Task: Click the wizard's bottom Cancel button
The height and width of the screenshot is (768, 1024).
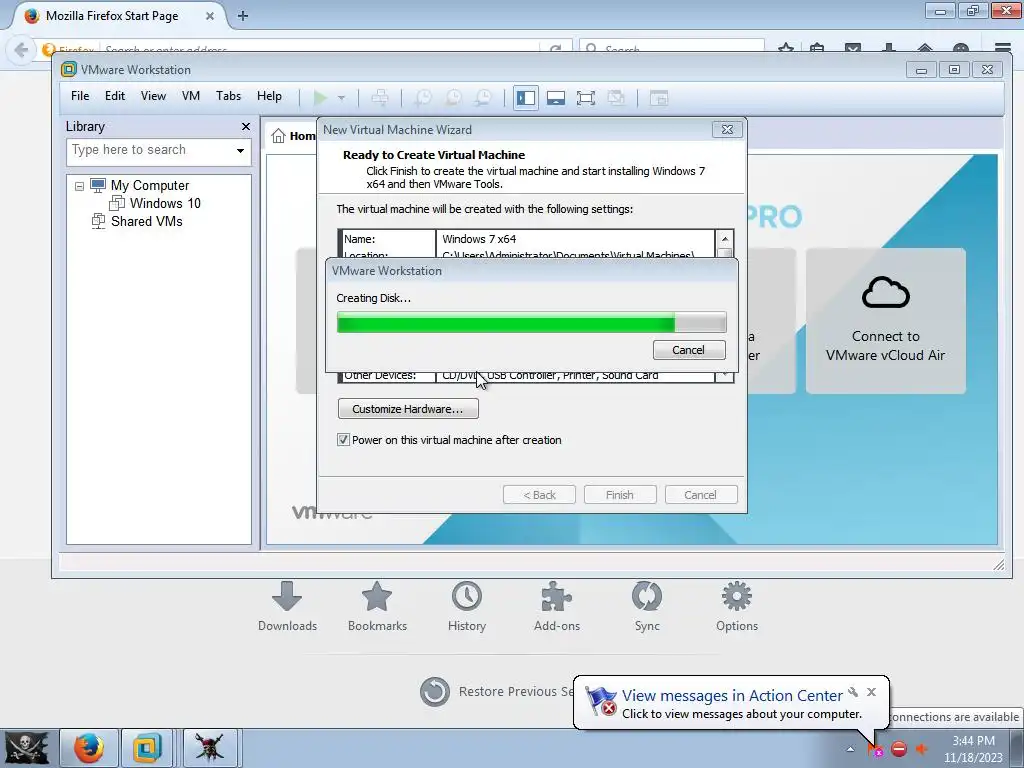Action: [701, 495]
